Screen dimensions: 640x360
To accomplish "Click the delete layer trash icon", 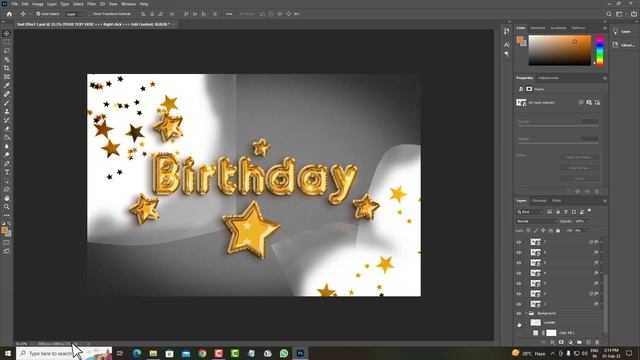I will (597, 342).
